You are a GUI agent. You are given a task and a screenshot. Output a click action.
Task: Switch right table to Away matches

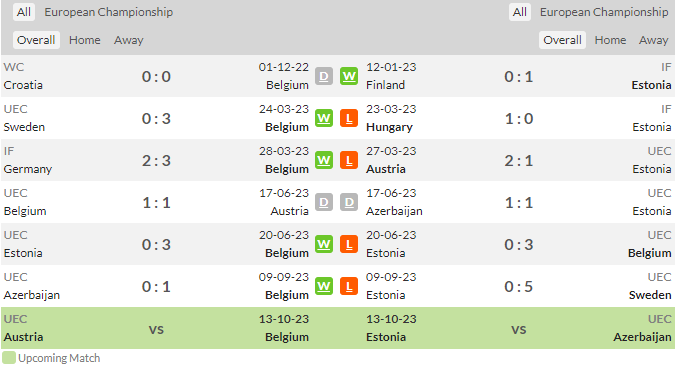click(x=653, y=40)
